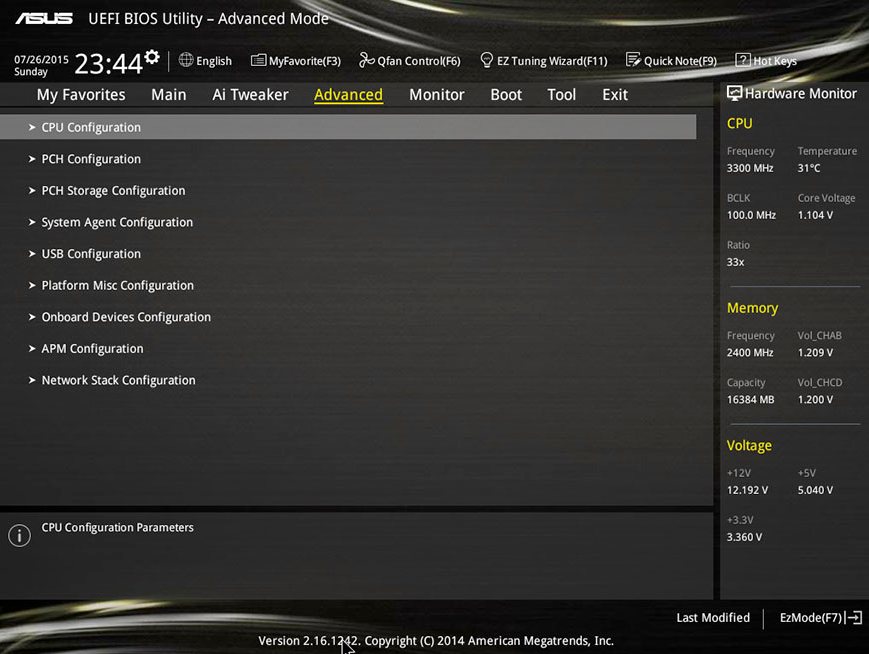Open the English language selector
Image resolution: width=869 pixels, height=654 pixels.
point(205,60)
